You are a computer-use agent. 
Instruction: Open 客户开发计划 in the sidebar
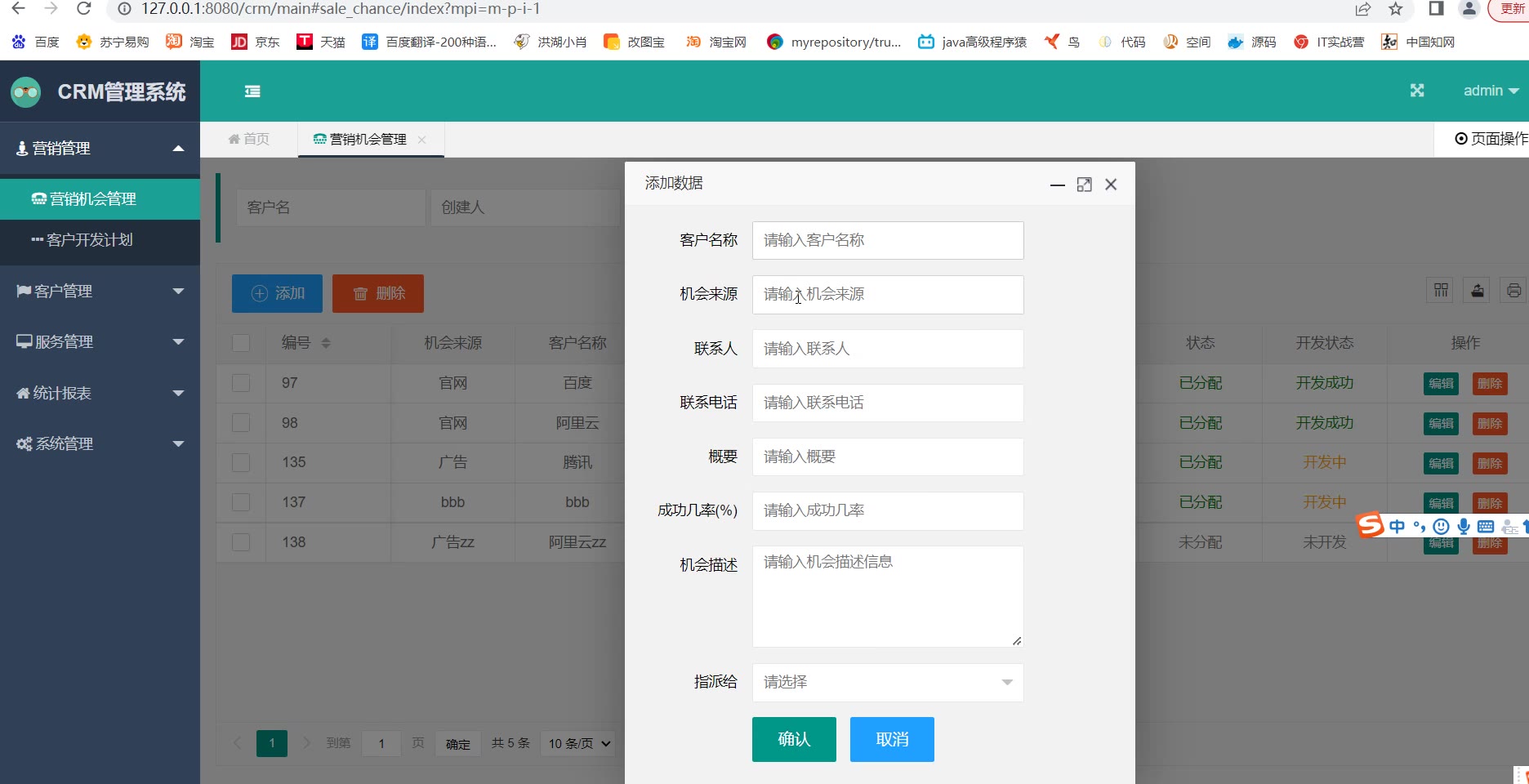(x=90, y=240)
